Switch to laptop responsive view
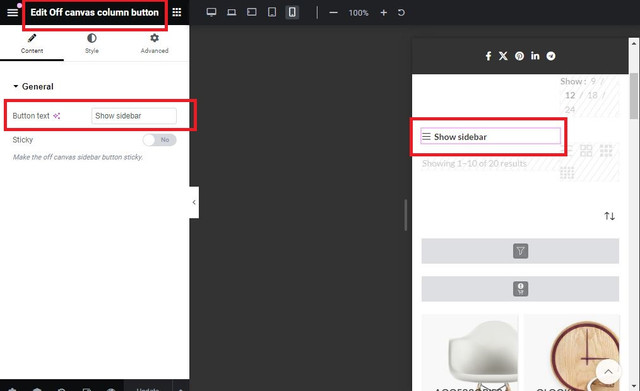The width and height of the screenshot is (640, 391). pos(231,12)
